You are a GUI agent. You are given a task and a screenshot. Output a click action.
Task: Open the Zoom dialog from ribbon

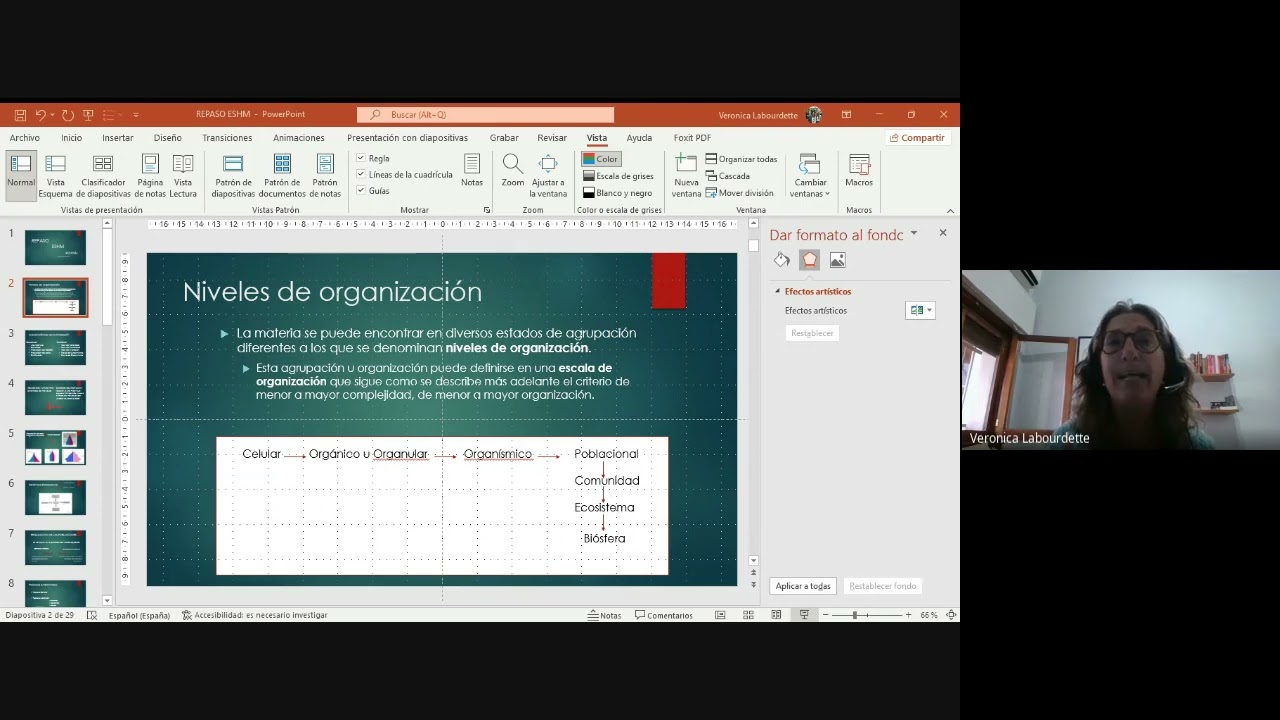click(513, 171)
